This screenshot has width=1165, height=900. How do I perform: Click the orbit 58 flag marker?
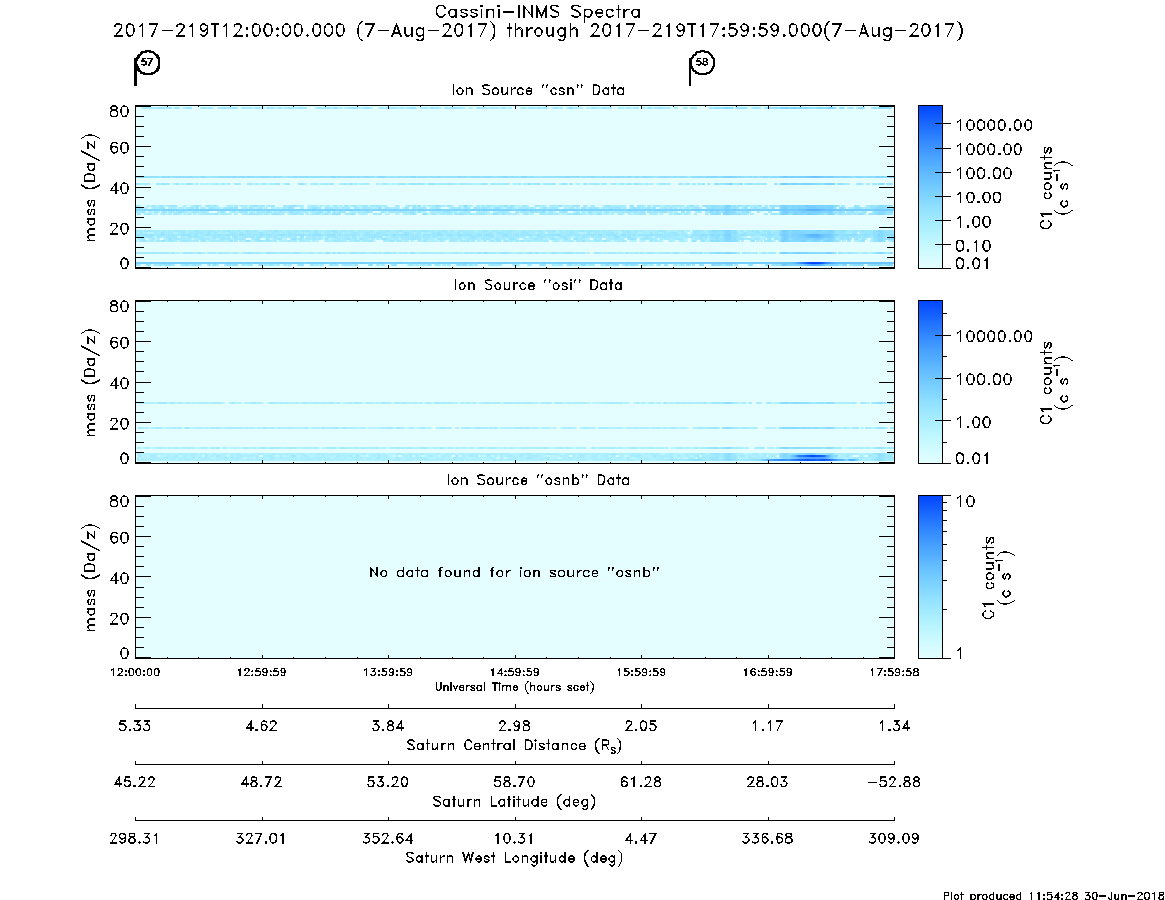point(701,67)
